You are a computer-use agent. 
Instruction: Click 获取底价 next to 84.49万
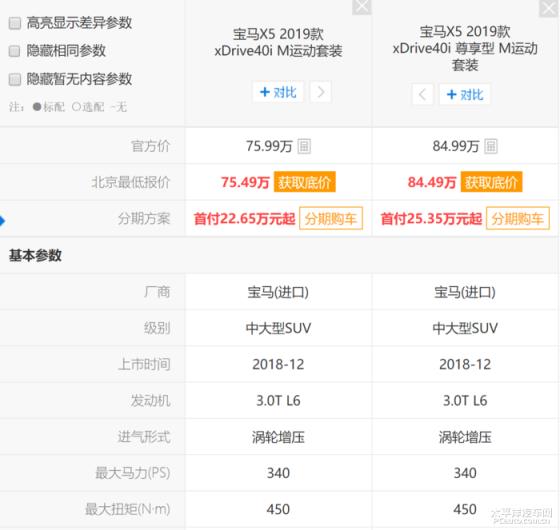coord(491,182)
